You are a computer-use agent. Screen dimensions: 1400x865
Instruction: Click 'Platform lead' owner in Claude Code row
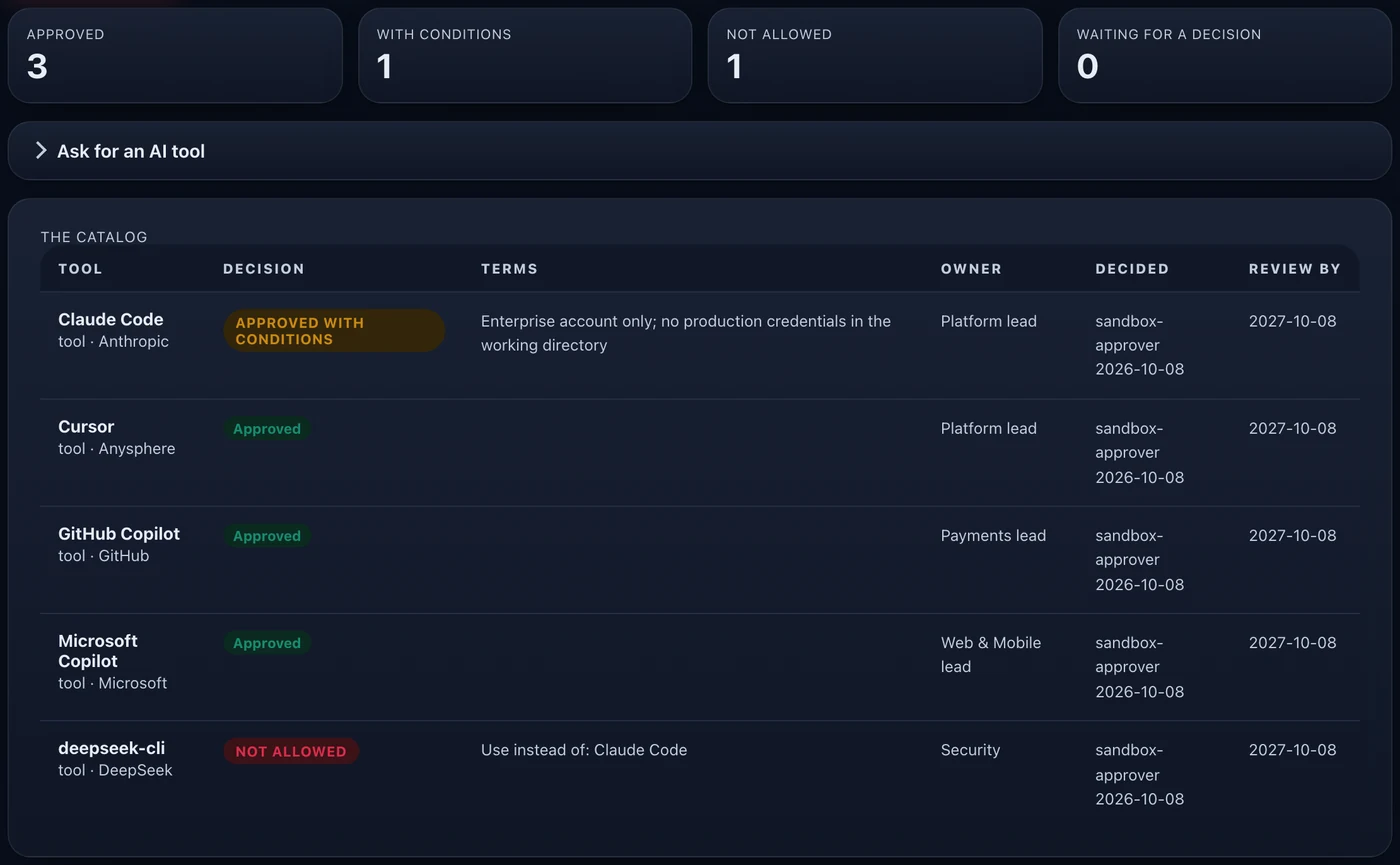(989, 321)
